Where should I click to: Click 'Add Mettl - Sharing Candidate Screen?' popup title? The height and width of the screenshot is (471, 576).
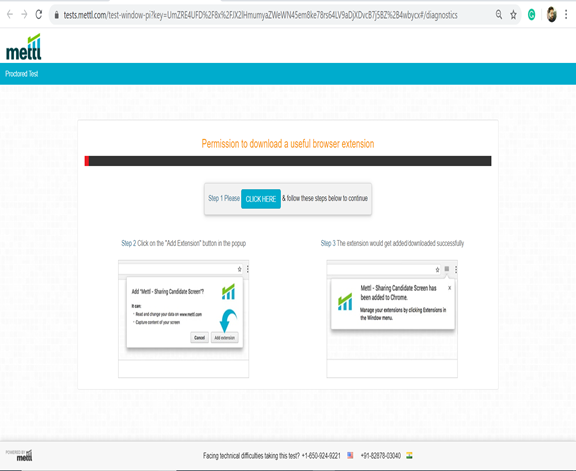pyautogui.click(x=168, y=292)
